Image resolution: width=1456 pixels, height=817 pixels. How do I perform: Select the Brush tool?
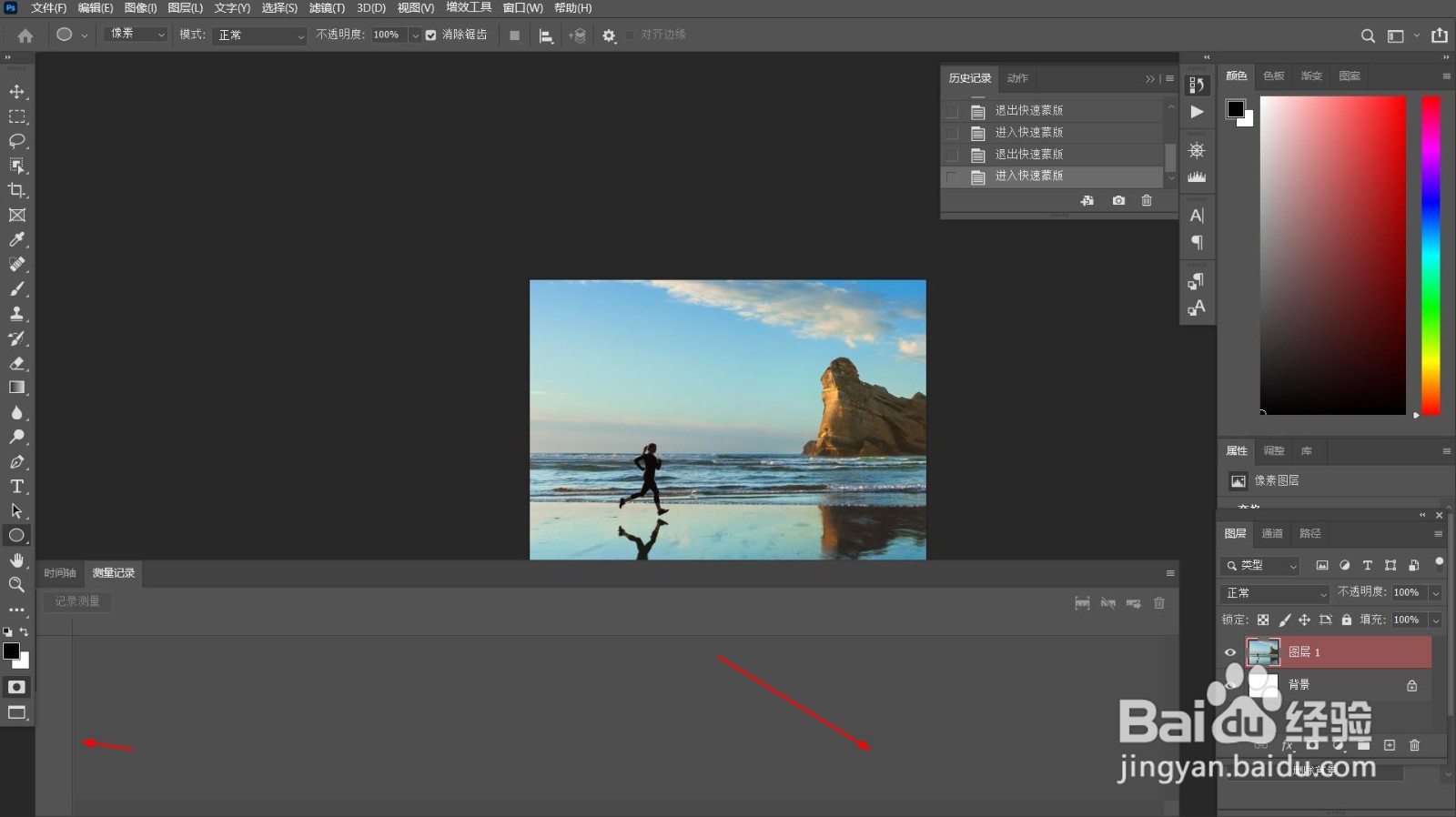tap(16, 288)
